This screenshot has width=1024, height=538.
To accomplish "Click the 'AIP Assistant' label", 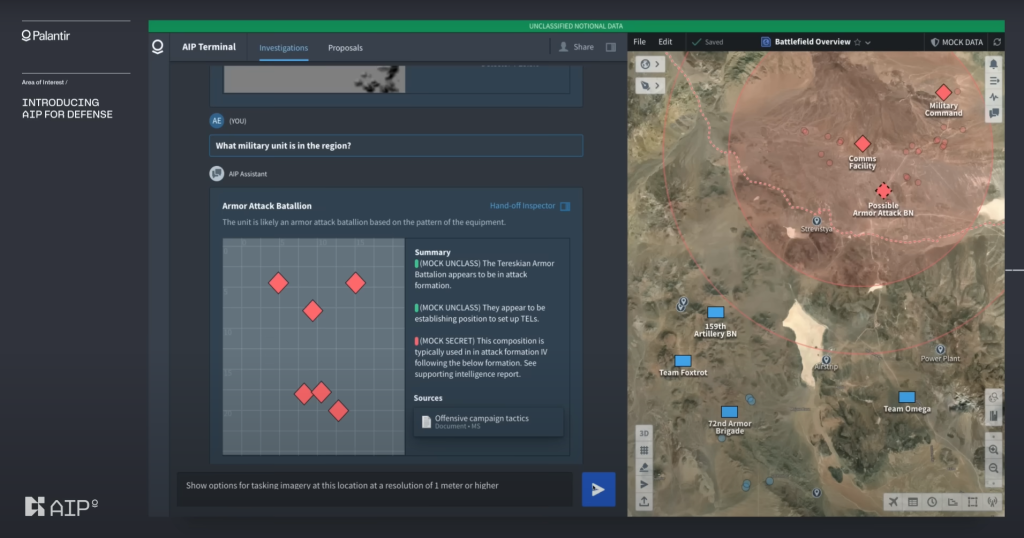I will 248,174.
